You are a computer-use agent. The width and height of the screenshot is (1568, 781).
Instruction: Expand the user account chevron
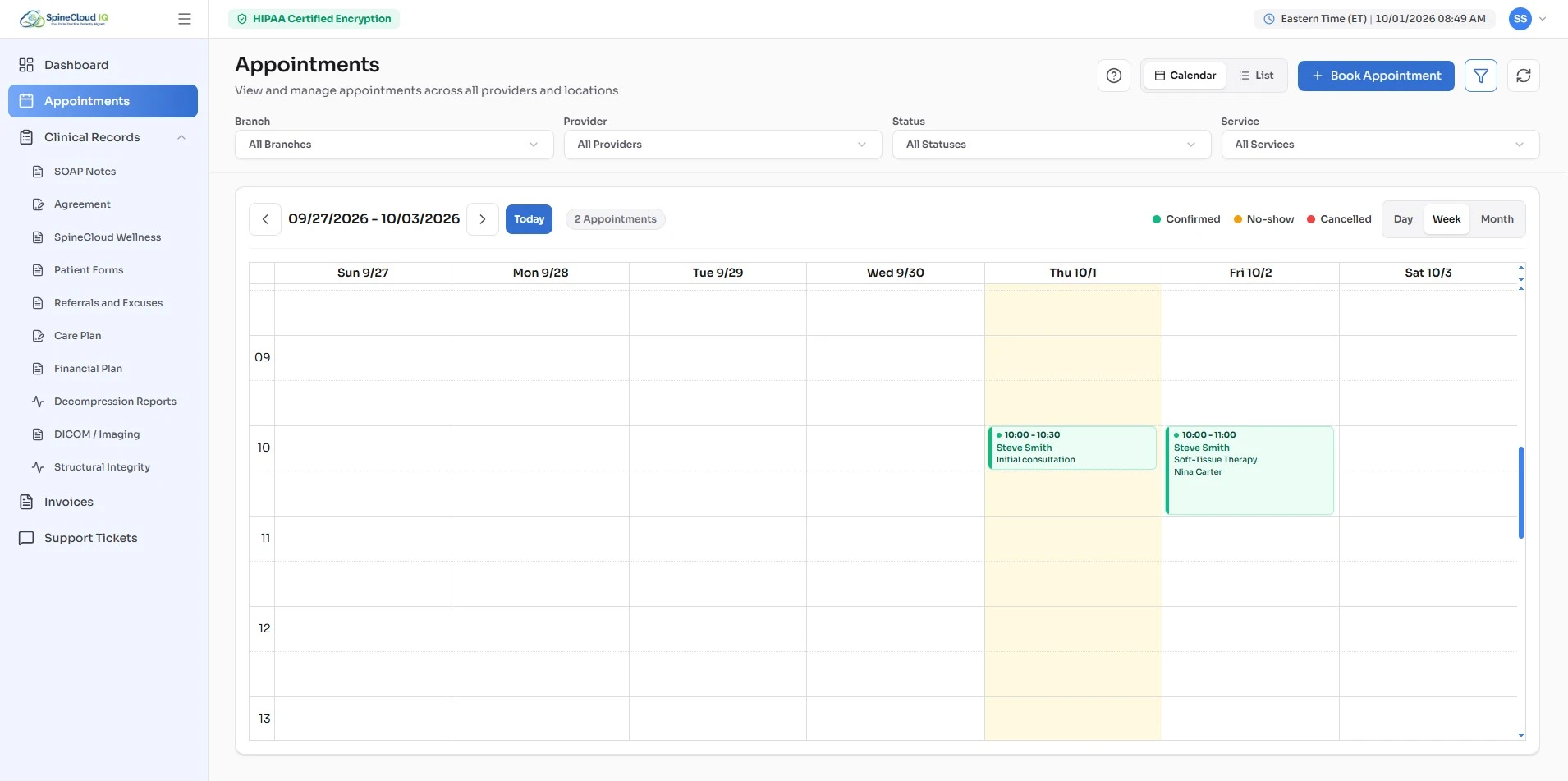pos(1543,19)
